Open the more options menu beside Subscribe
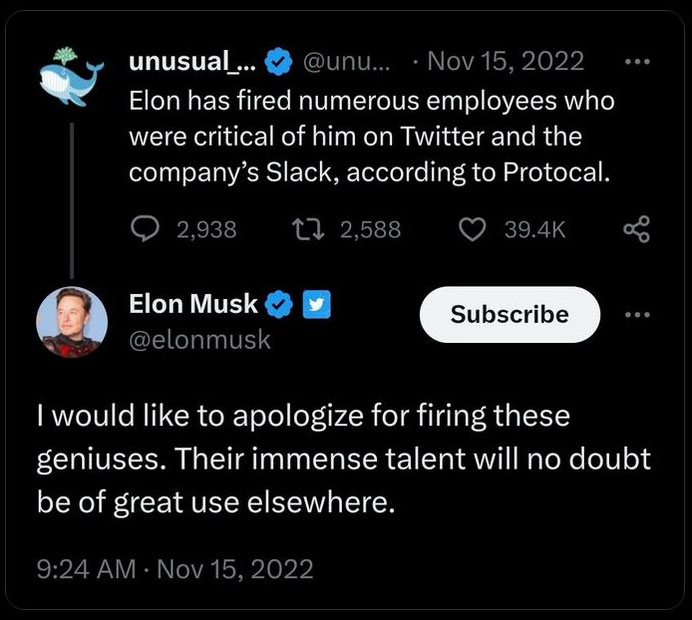692x620 pixels. click(636, 314)
